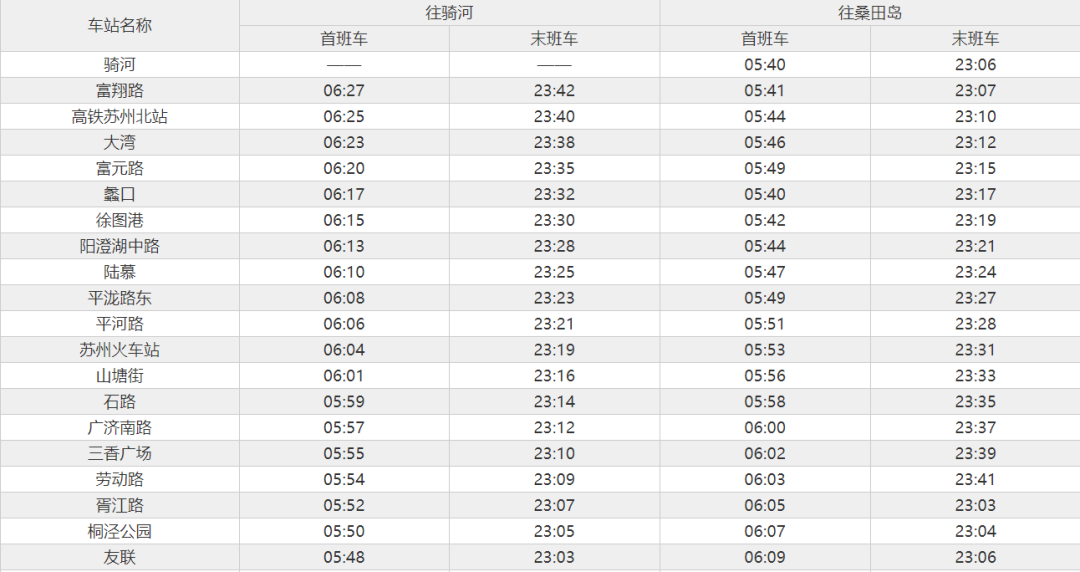This screenshot has height=572, width=1080.
Task: Select 06:27 in the 富翔路 row
Action: [344, 90]
